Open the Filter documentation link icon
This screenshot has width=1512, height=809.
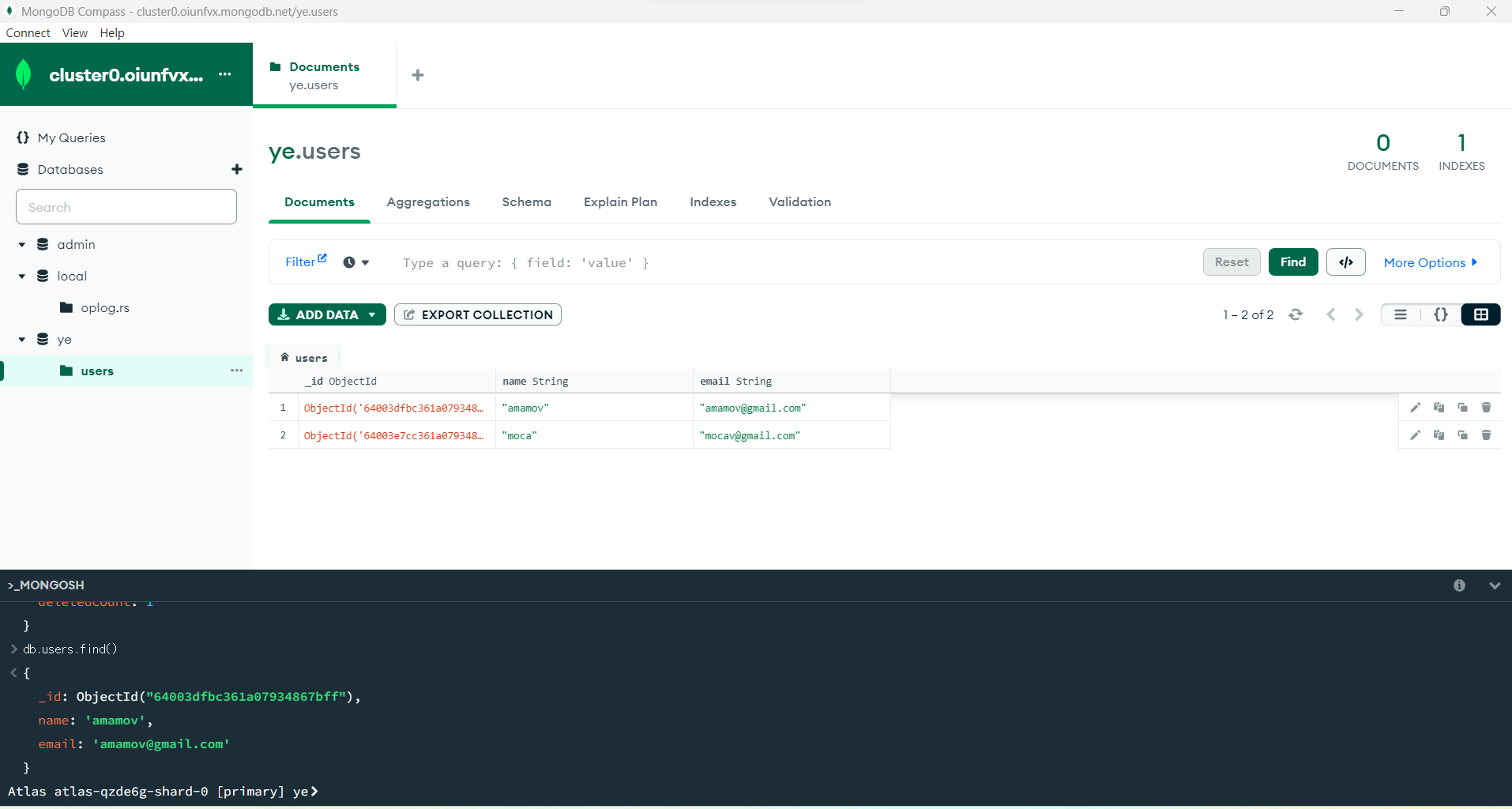point(322,258)
